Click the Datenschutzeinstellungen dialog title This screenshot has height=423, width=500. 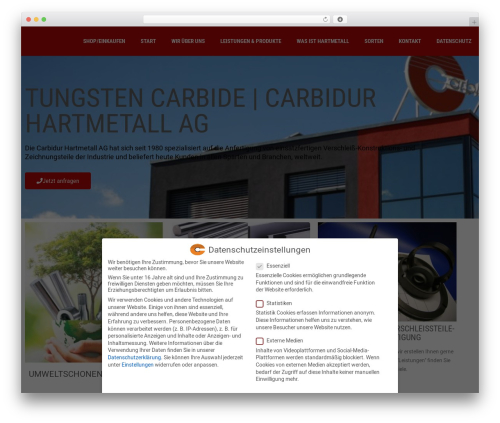[x=259, y=250]
